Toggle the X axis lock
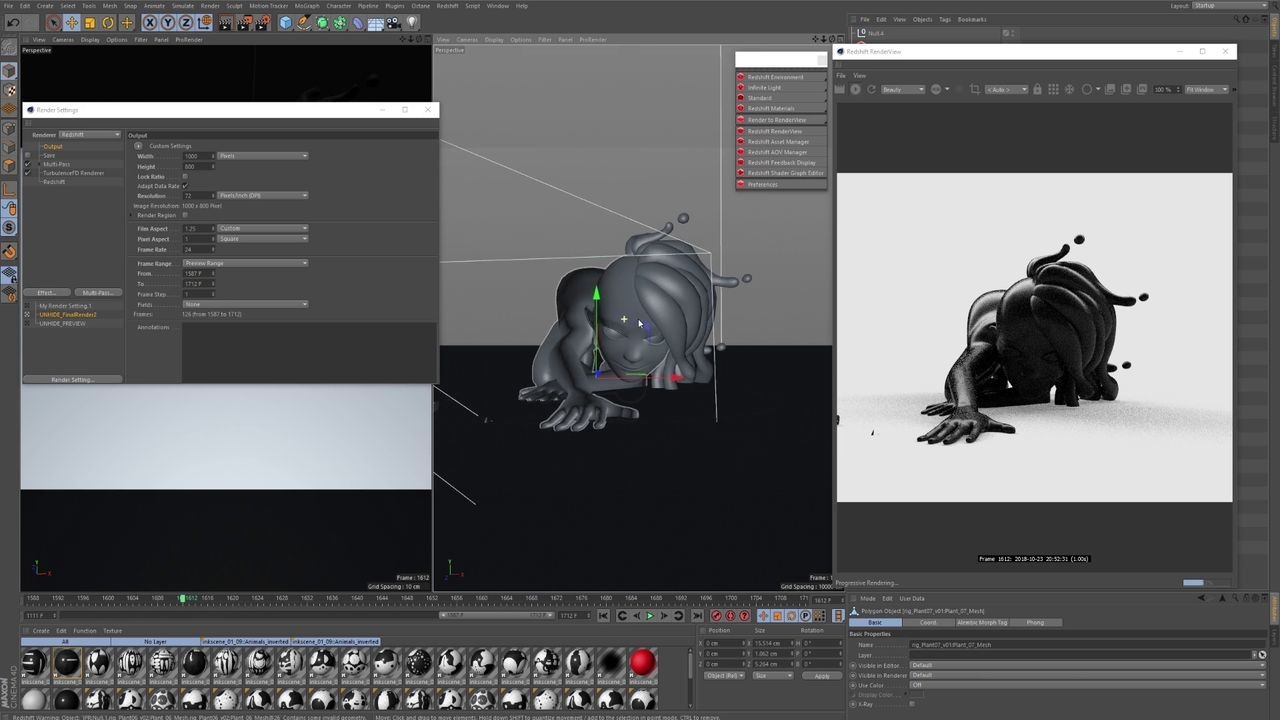This screenshot has height=720, width=1280. 151,22
